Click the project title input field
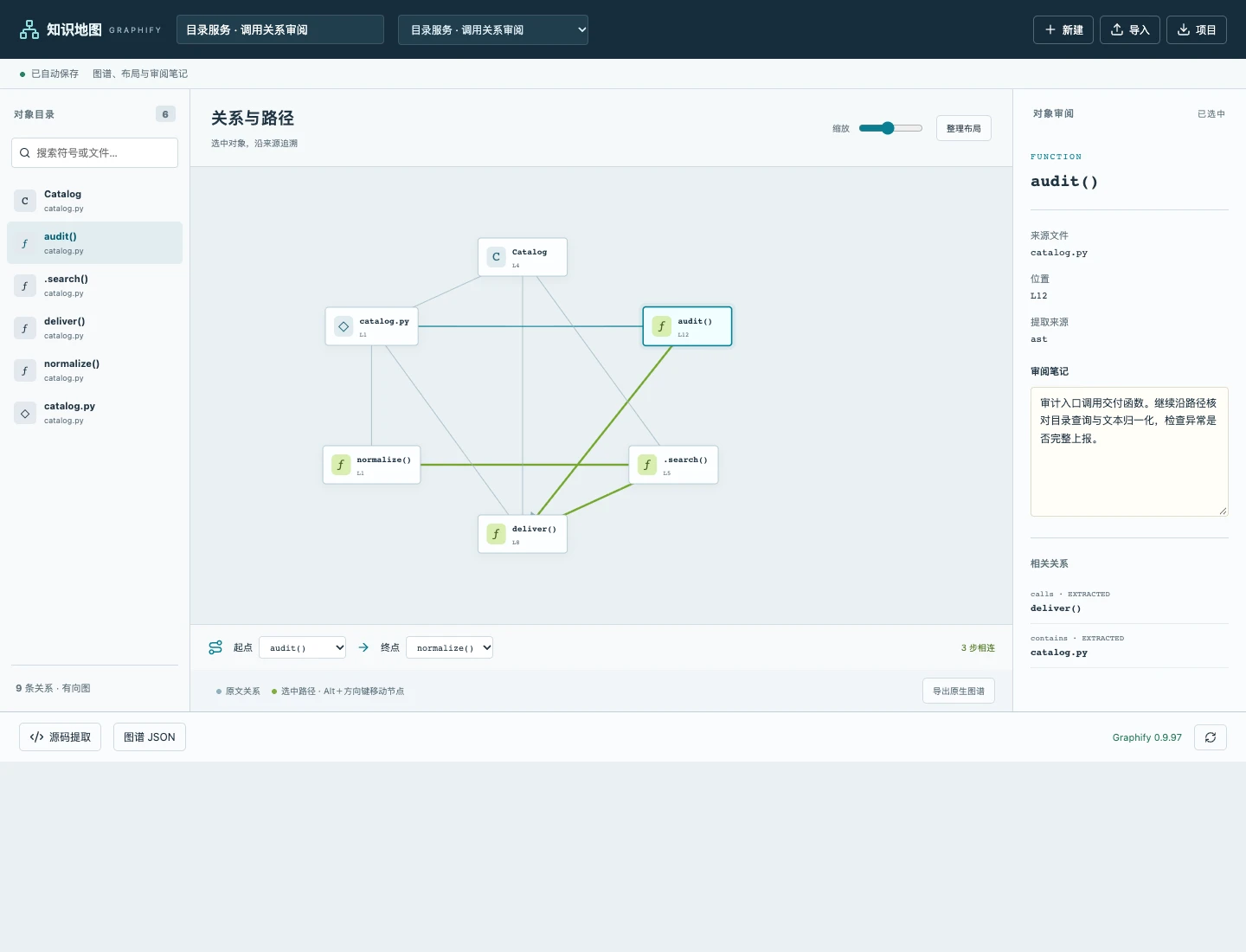Viewport: 1246px width, 952px height. pos(280,29)
